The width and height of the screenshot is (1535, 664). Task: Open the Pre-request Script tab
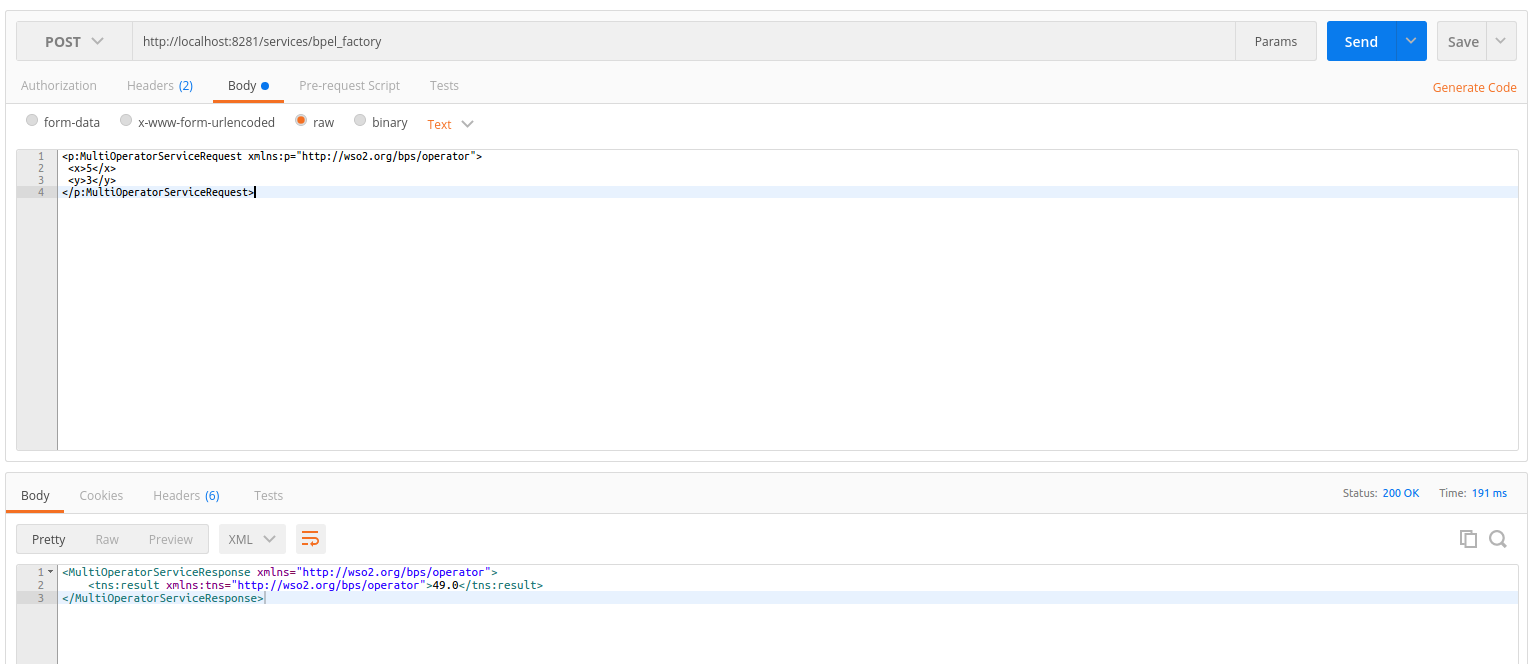(x=349, y=85)
